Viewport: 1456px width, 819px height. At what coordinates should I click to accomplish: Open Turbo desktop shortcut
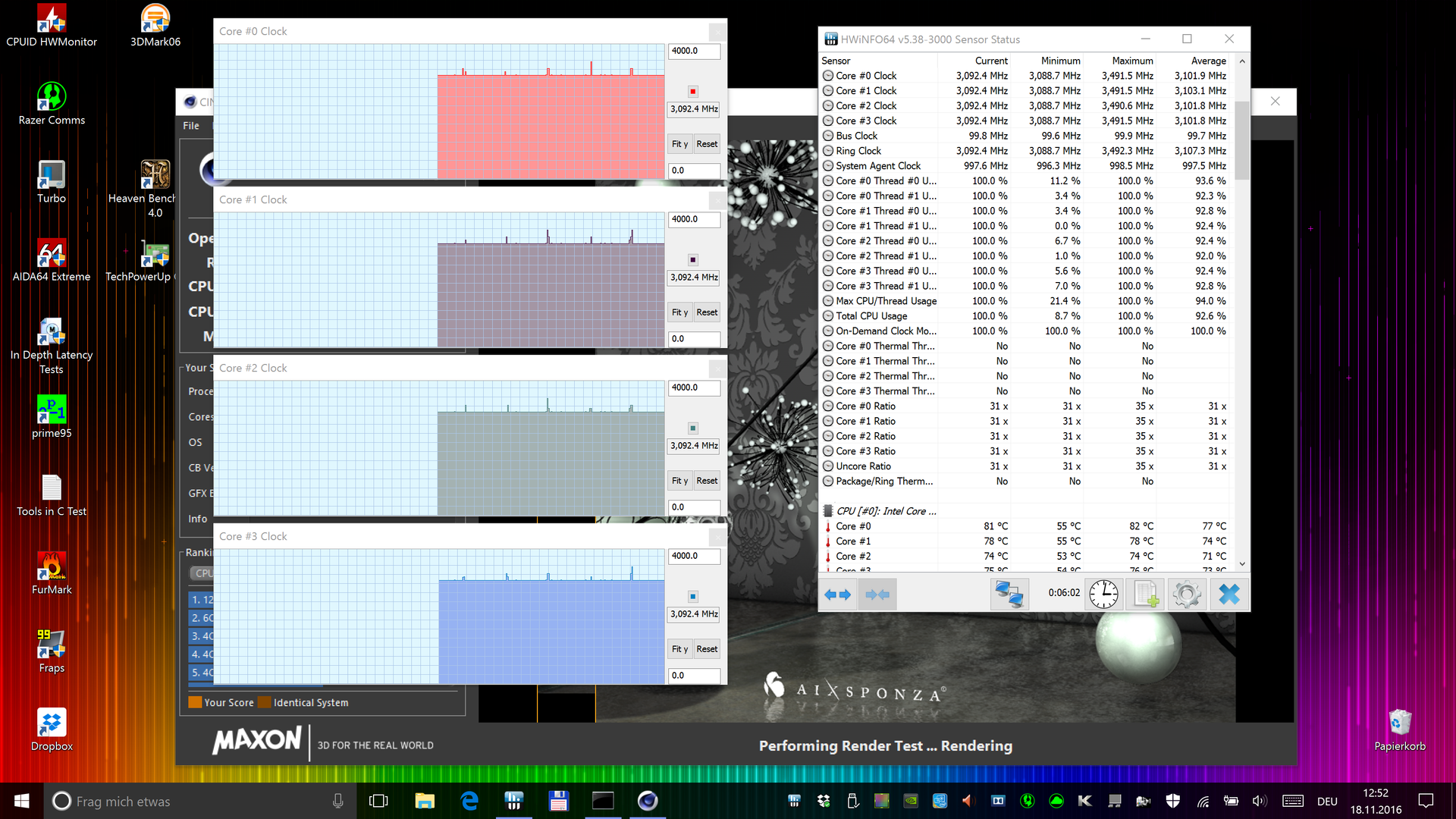click(x=52, y=182)
